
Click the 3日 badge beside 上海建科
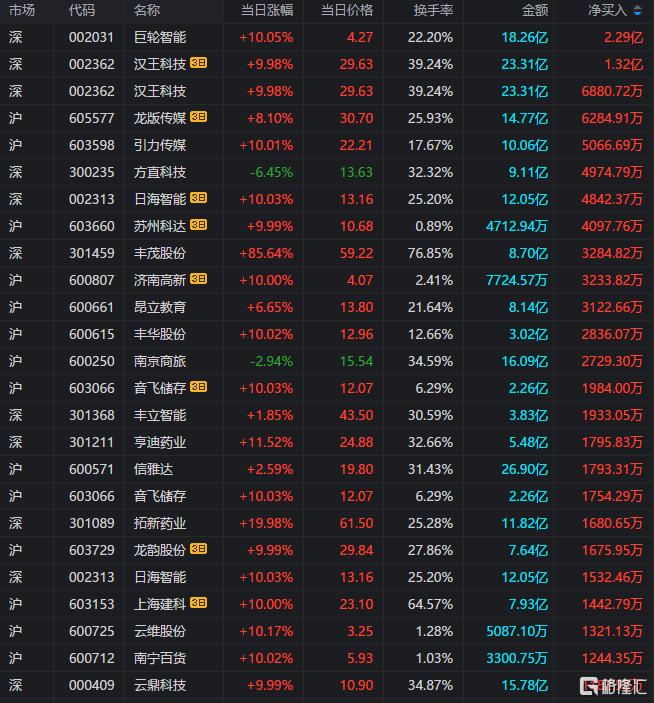199,603
